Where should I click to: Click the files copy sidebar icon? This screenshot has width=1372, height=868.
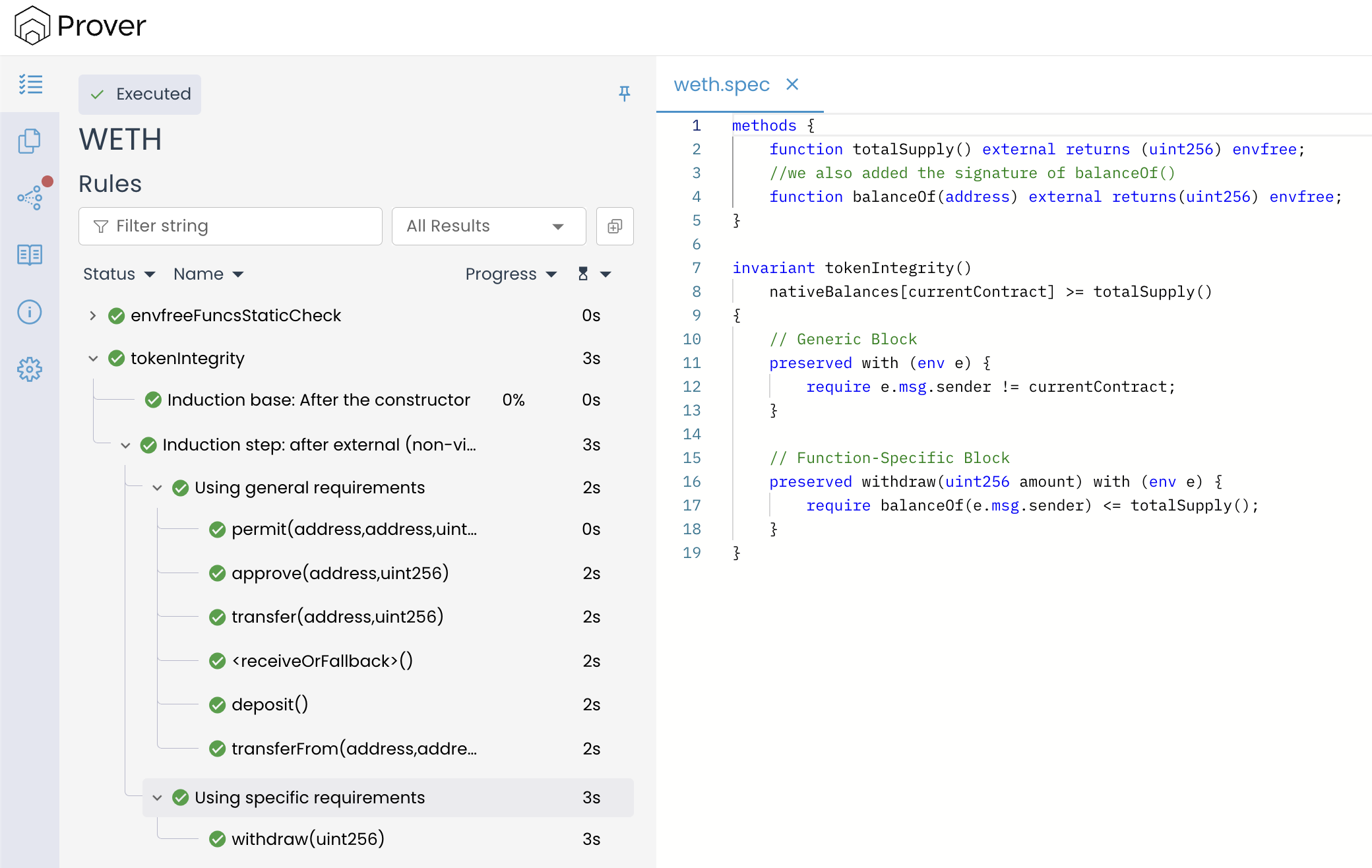pos(30,141)
